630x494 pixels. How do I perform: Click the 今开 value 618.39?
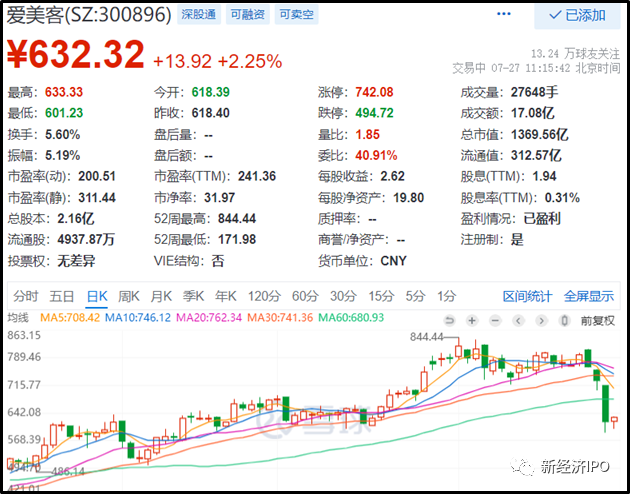click(210, 92)
